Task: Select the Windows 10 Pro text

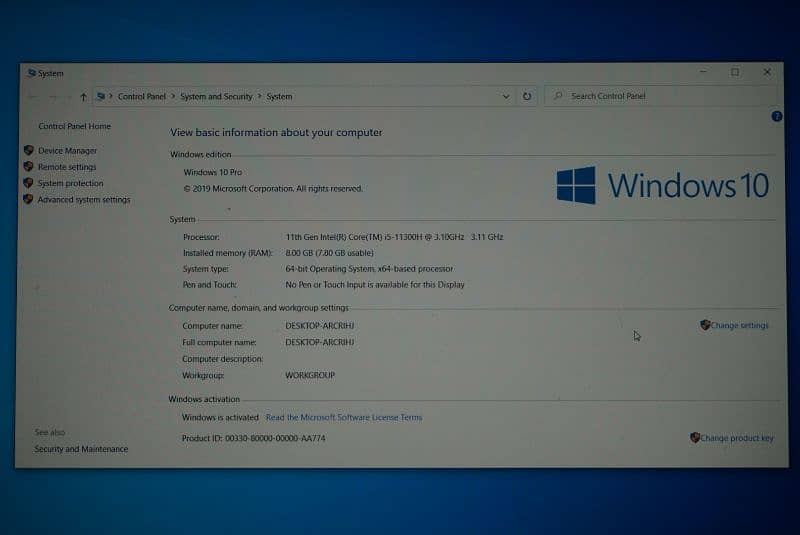Action: (x=213, y=172)
